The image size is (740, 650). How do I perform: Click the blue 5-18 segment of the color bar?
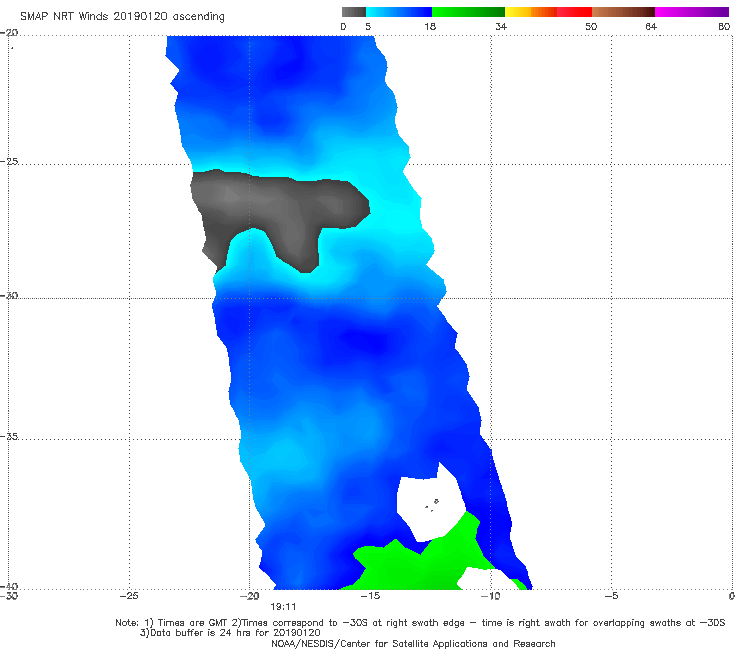[x=399, y=12]
